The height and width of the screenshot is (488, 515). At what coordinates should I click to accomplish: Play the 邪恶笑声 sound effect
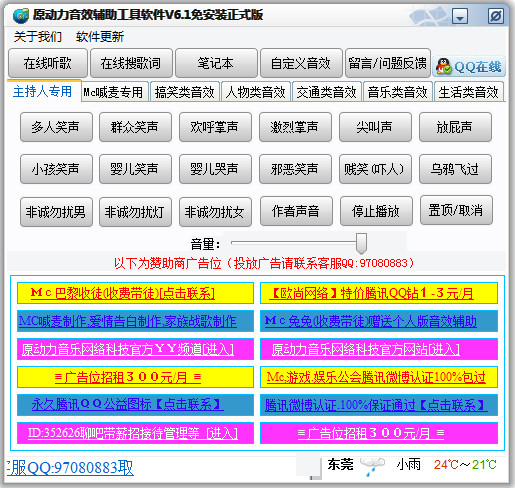295,169
